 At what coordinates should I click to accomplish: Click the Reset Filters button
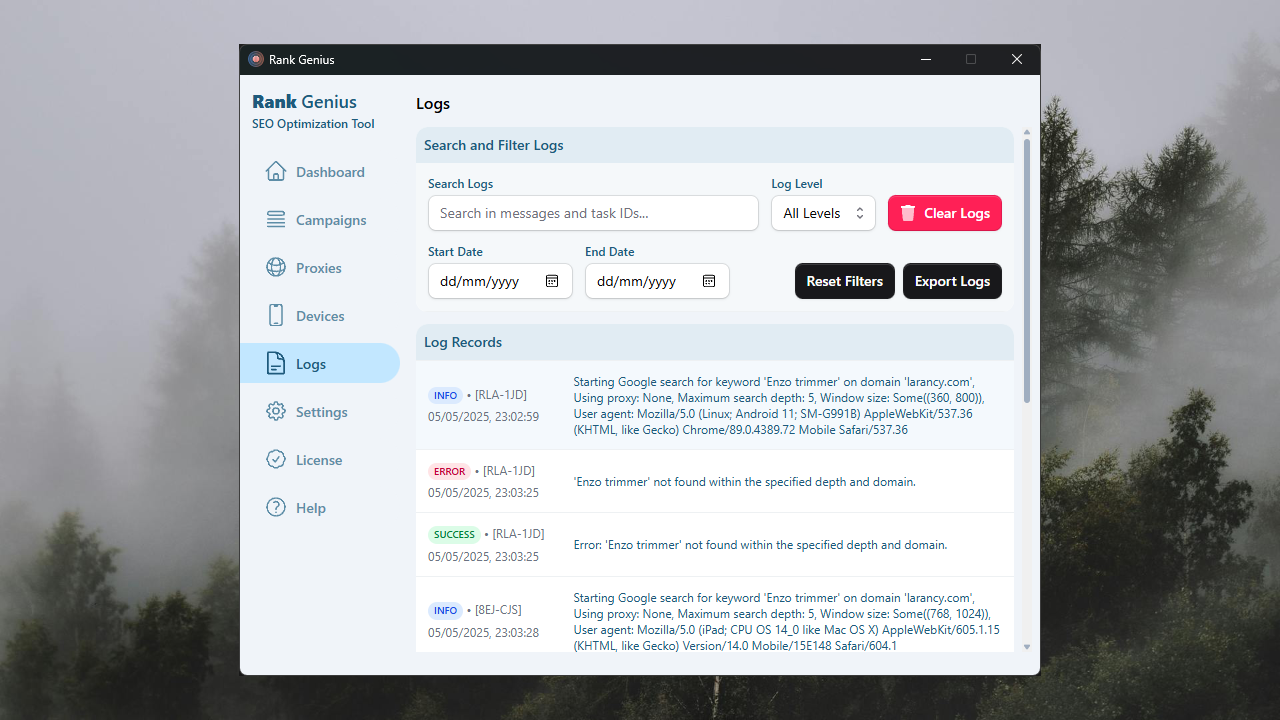(844, 281)
